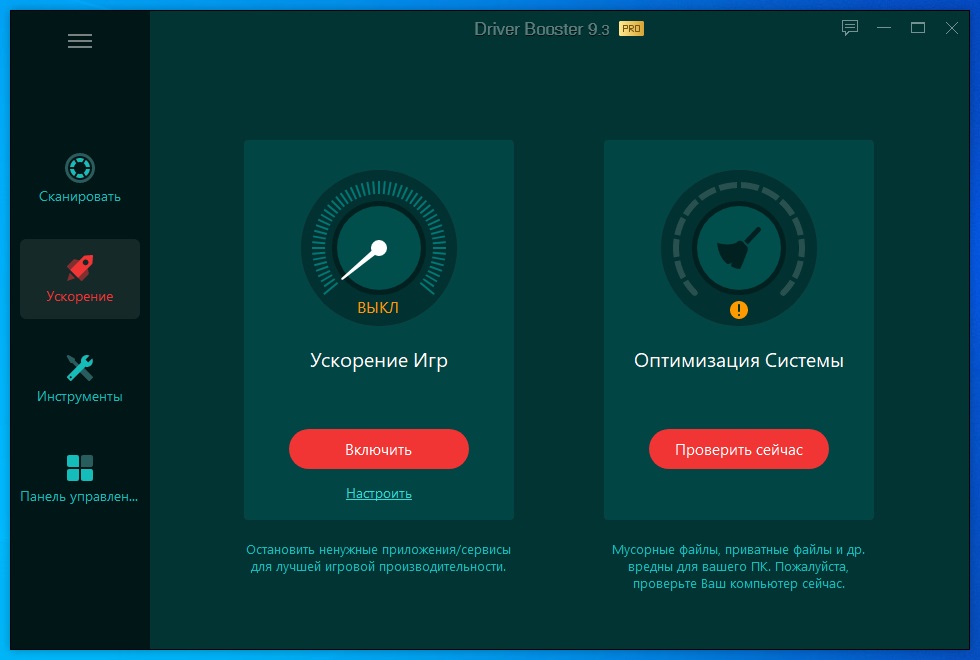Open the Настроить settings link

click(379, 493)
